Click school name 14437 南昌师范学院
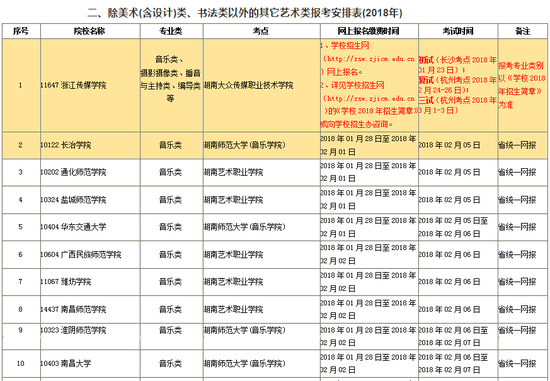The image size is (550, 381). click(73, 309)
